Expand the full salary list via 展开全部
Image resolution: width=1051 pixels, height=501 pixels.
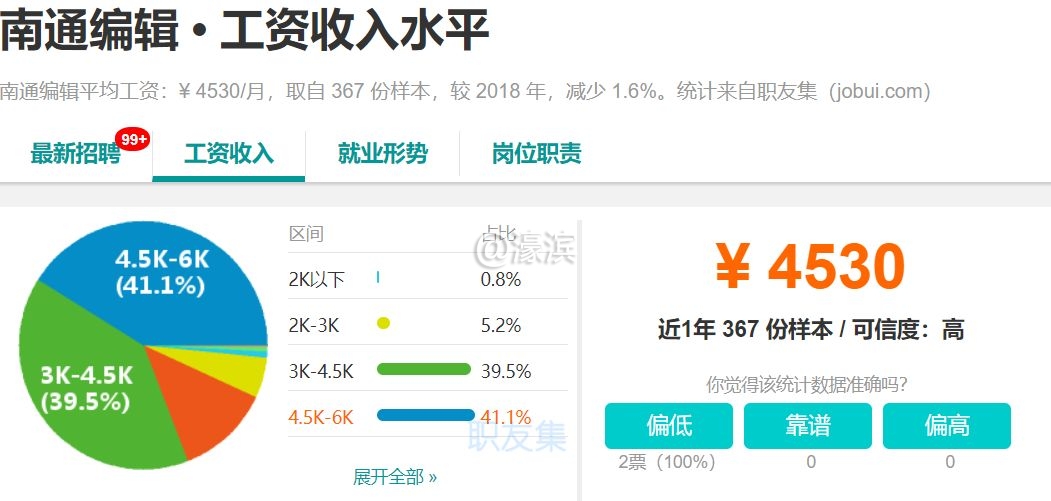coord(395,477)
